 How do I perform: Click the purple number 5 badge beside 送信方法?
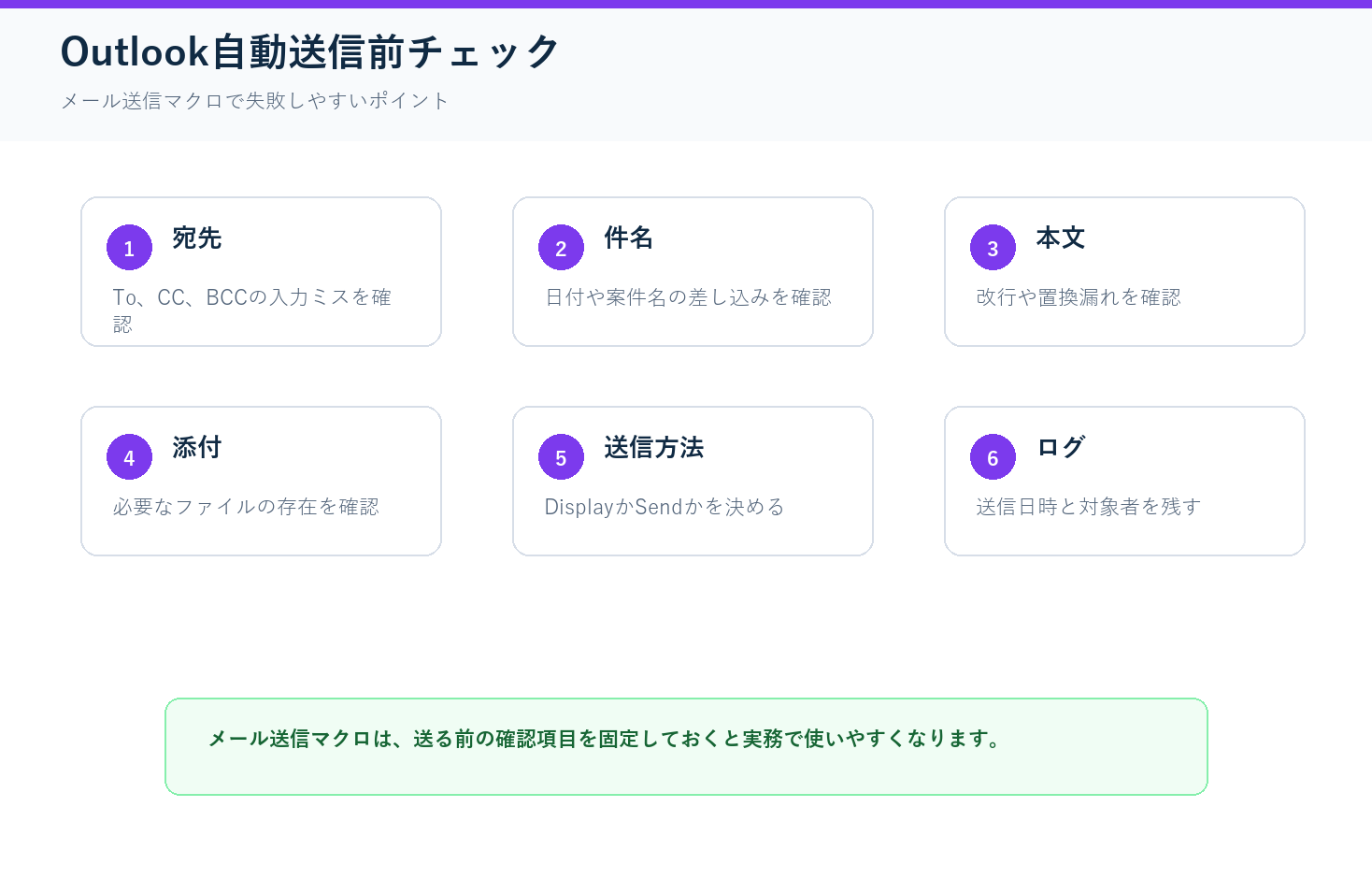coord(561,457)
